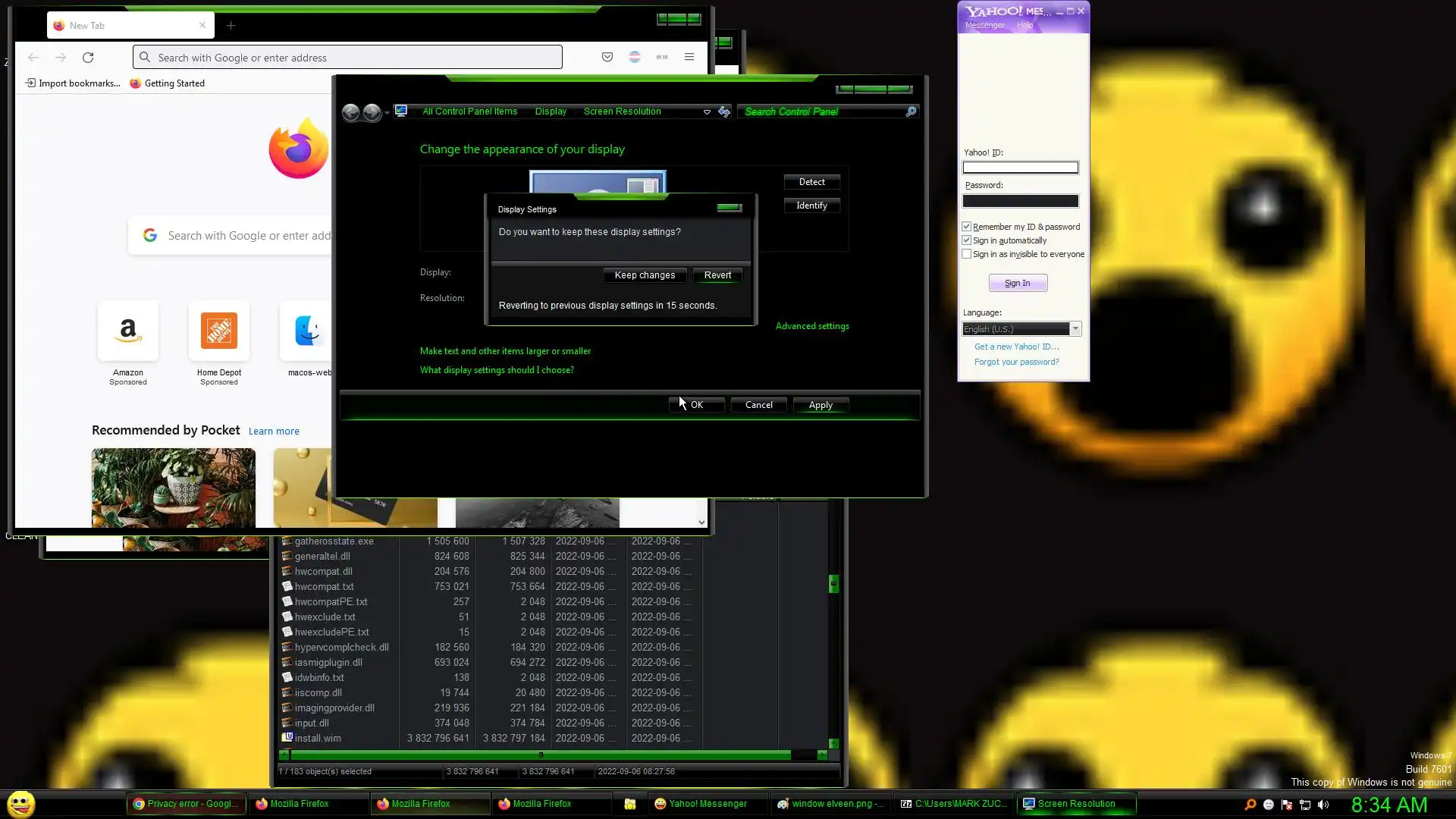Click the taskbar volume speaker icon
Screen dimensions: 1456x819
(1323, 805)
